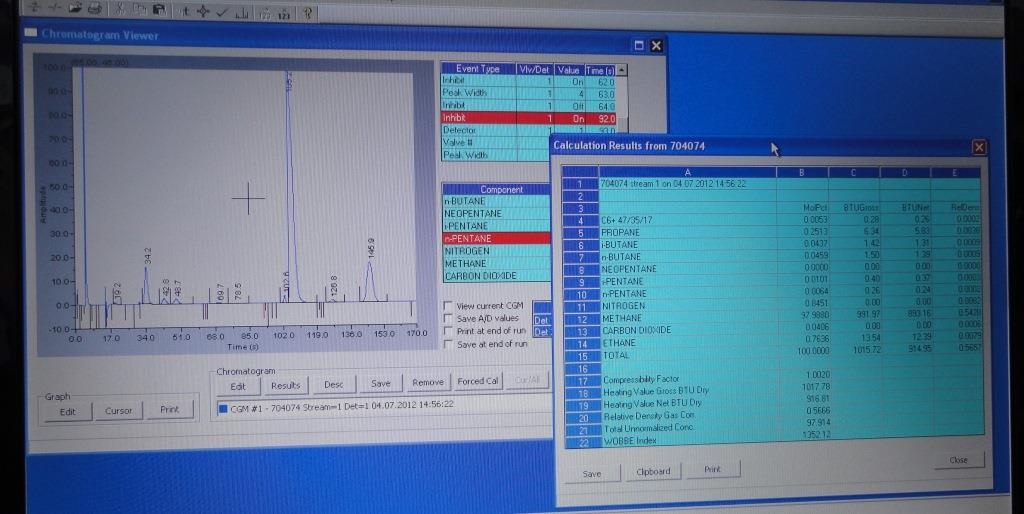This screenshot has height=514, width=1024.
Task: Close the Calculation Results dialog via X
Action: 978,148
